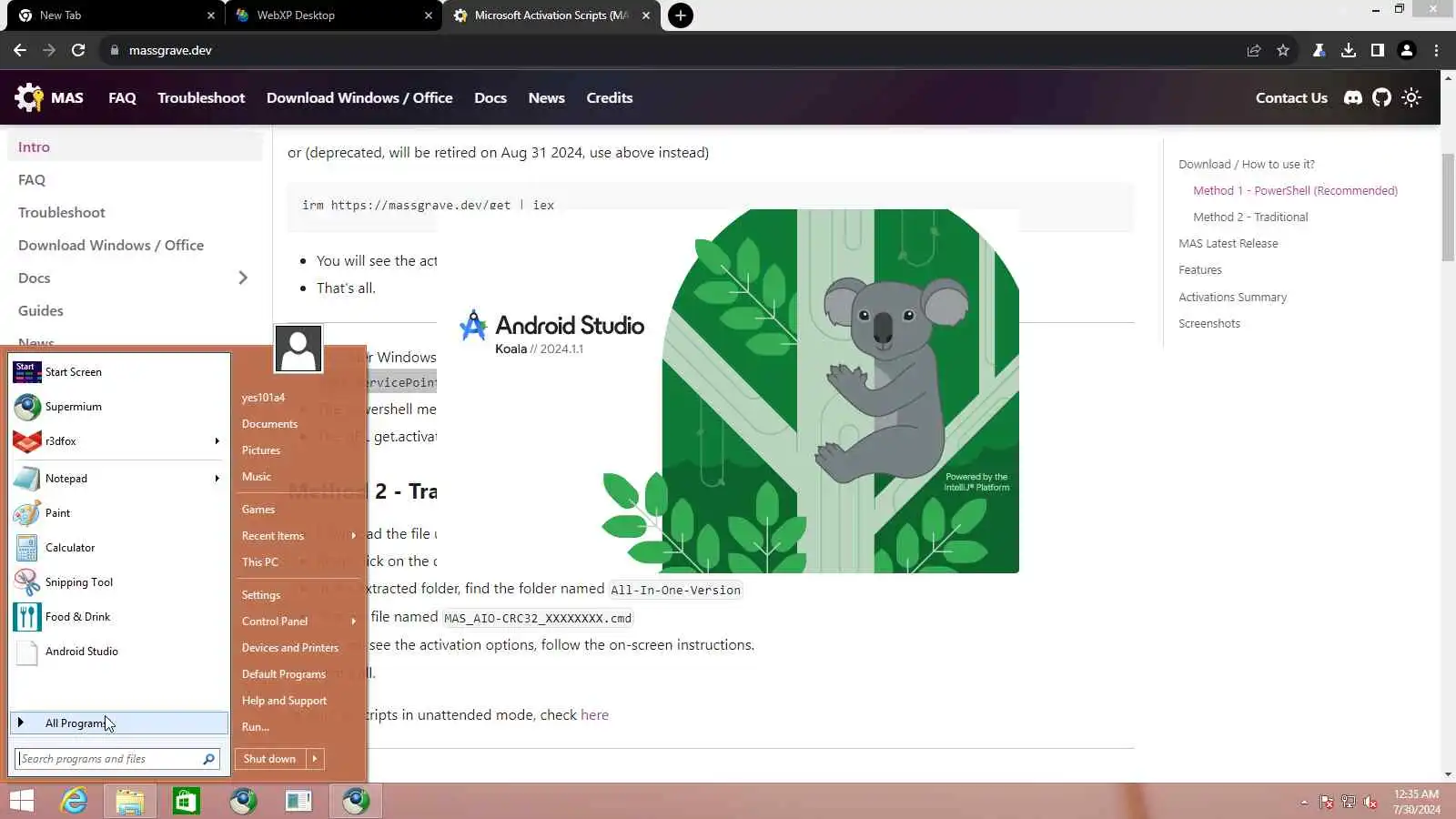The width and height of the screenshot is (1456, 819).
Task: Open the browser profile avatar icon
Action: pos(1407,50)
